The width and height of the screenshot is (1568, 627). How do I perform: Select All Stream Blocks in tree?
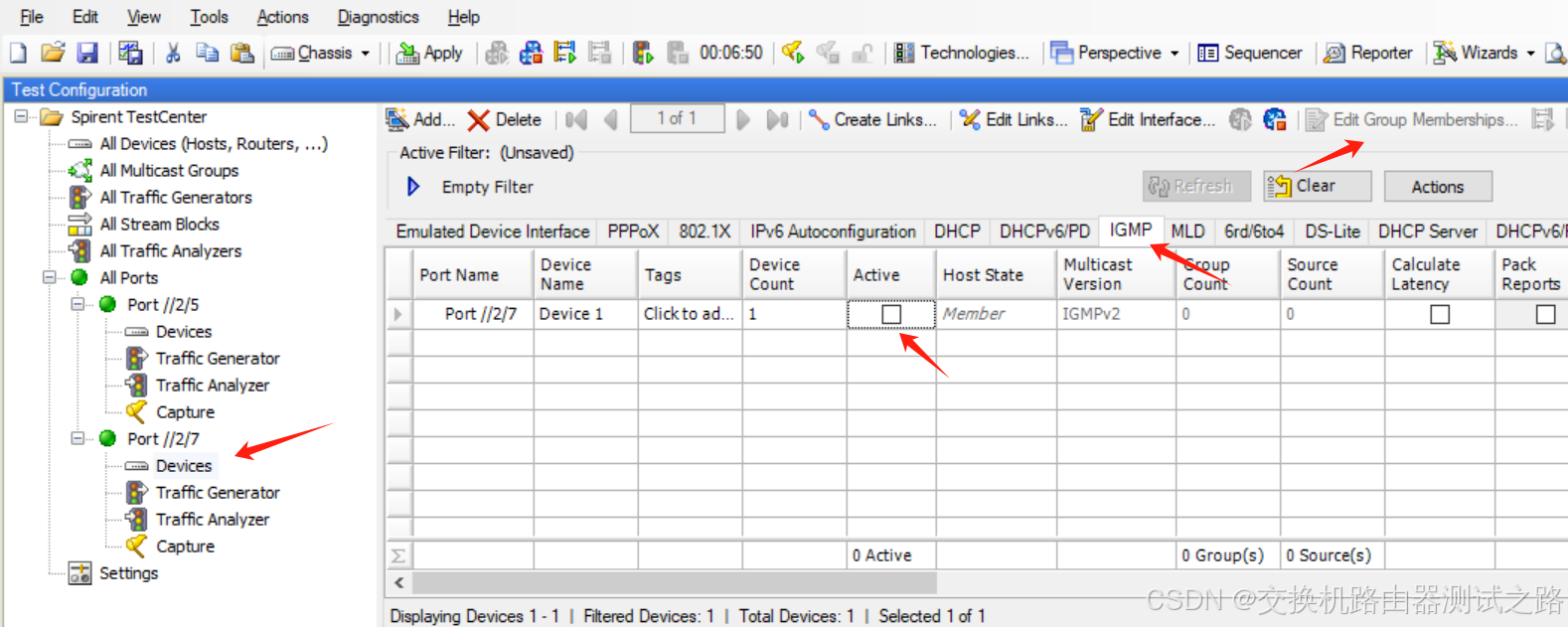click(159, 224)
